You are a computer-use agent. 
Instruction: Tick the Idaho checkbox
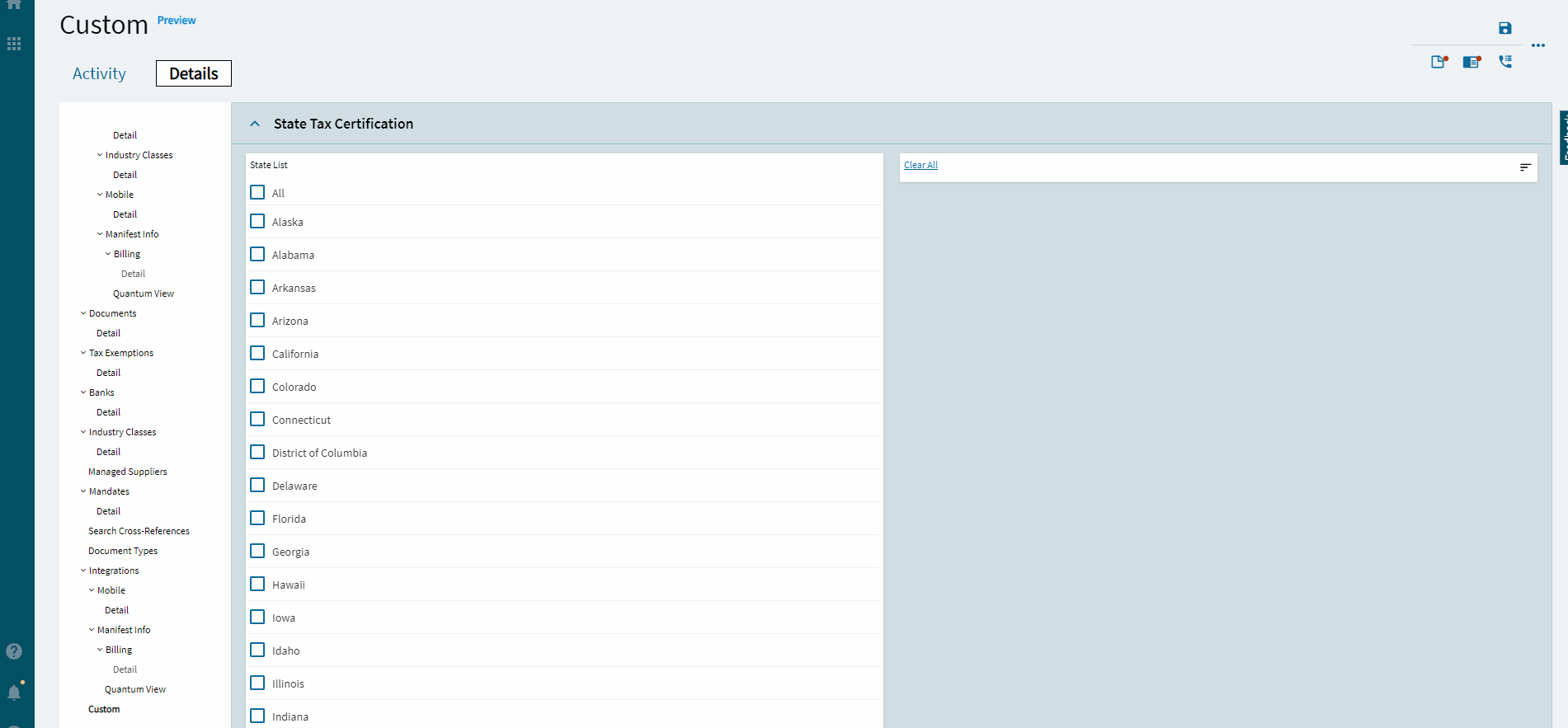(x=257, y=650)
